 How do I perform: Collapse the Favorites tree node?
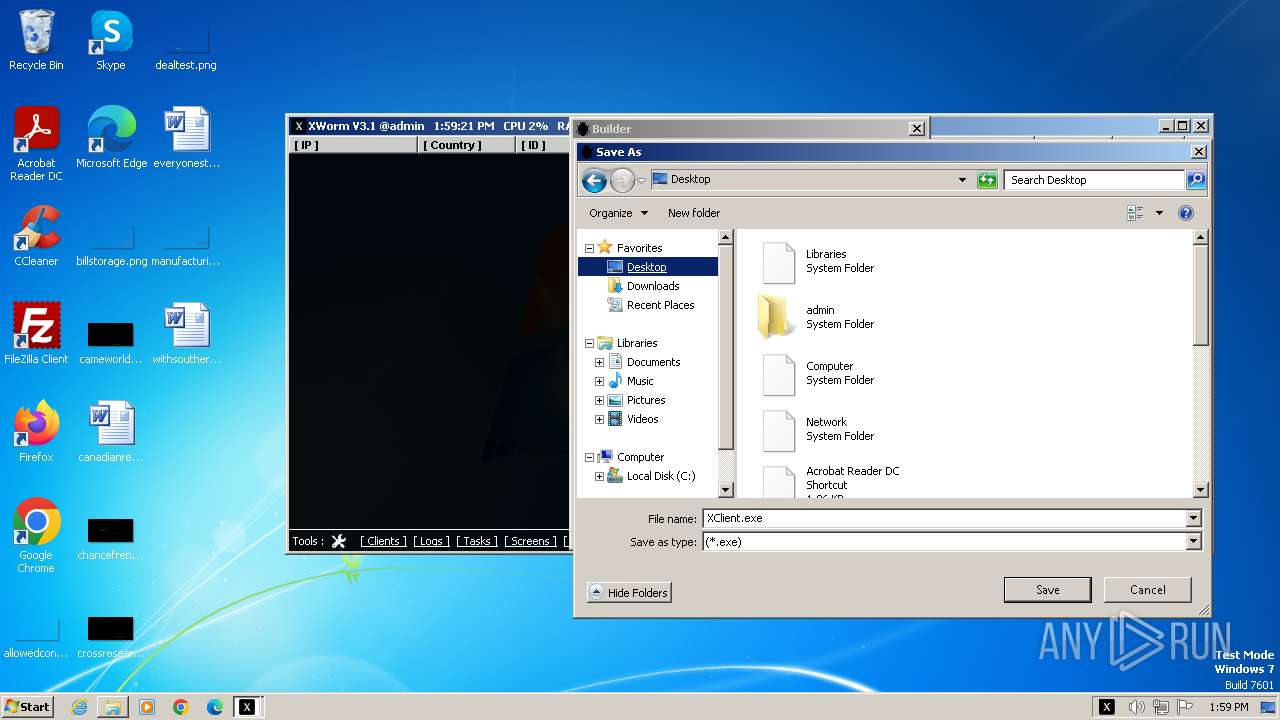click(589, 248)
